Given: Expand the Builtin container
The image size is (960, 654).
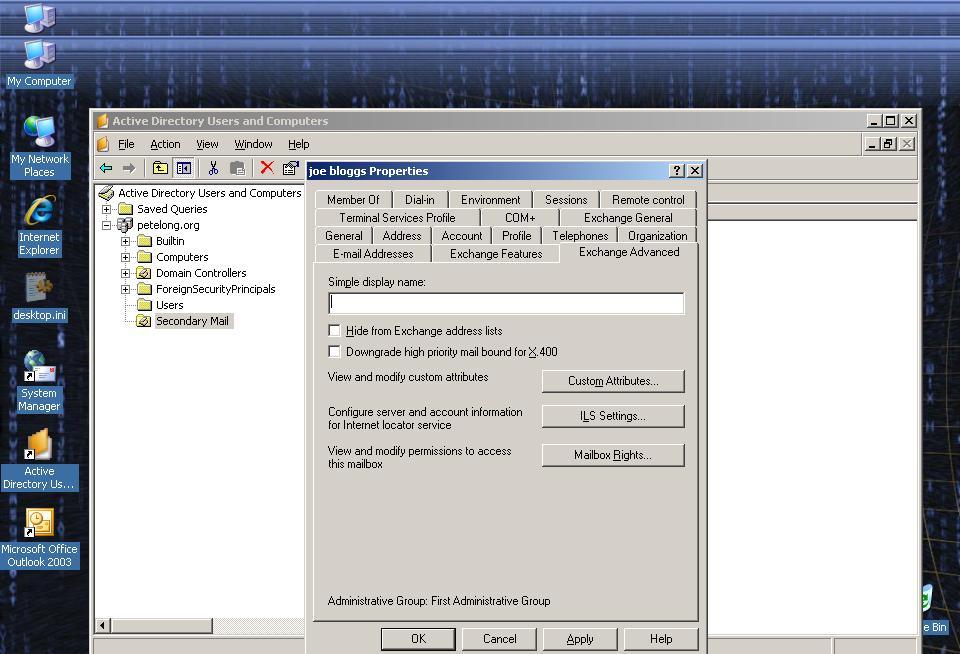Looking at the screenshot, I should click(126, 241).
